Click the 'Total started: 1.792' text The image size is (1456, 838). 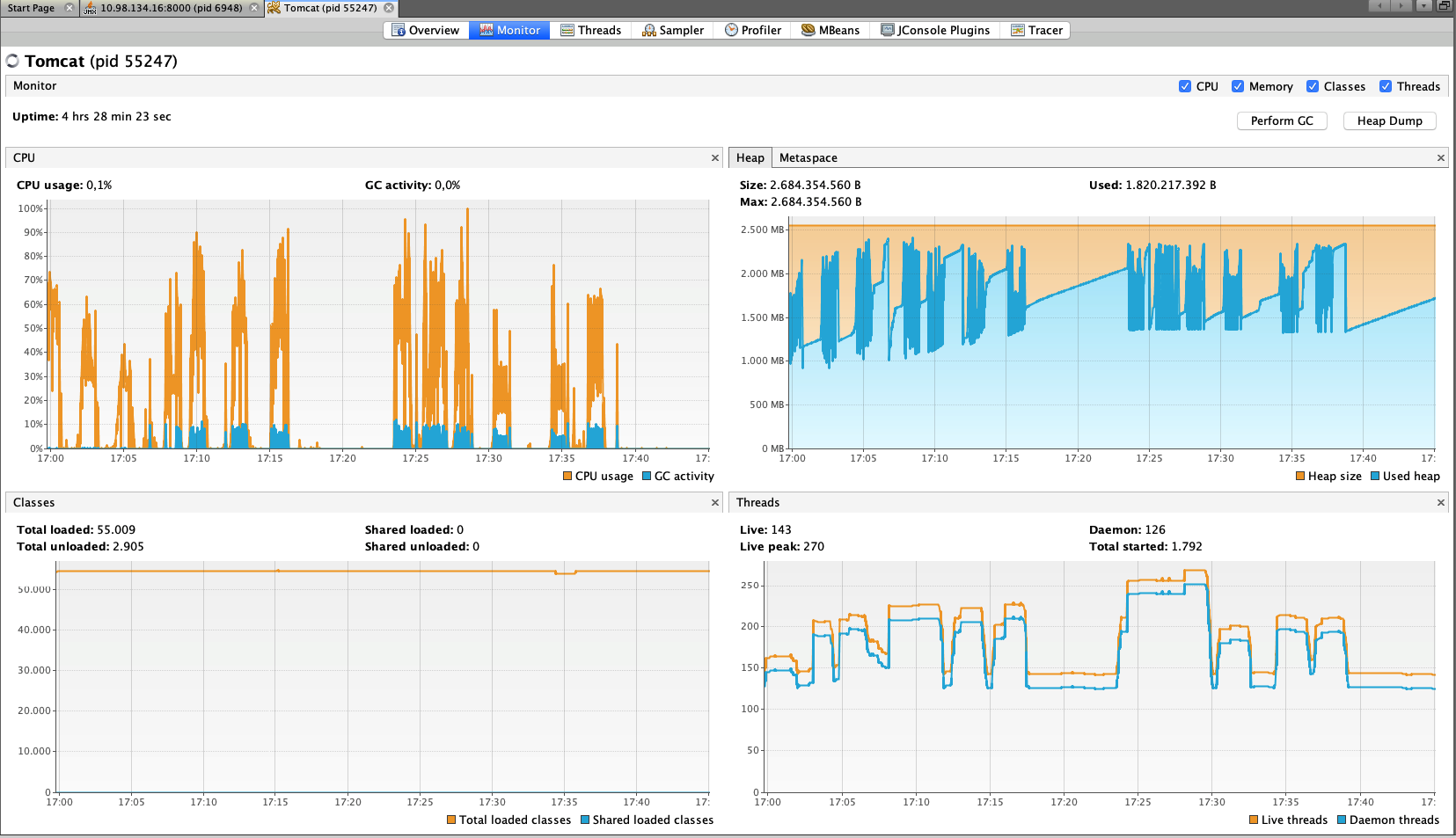tap(1145, 547)
